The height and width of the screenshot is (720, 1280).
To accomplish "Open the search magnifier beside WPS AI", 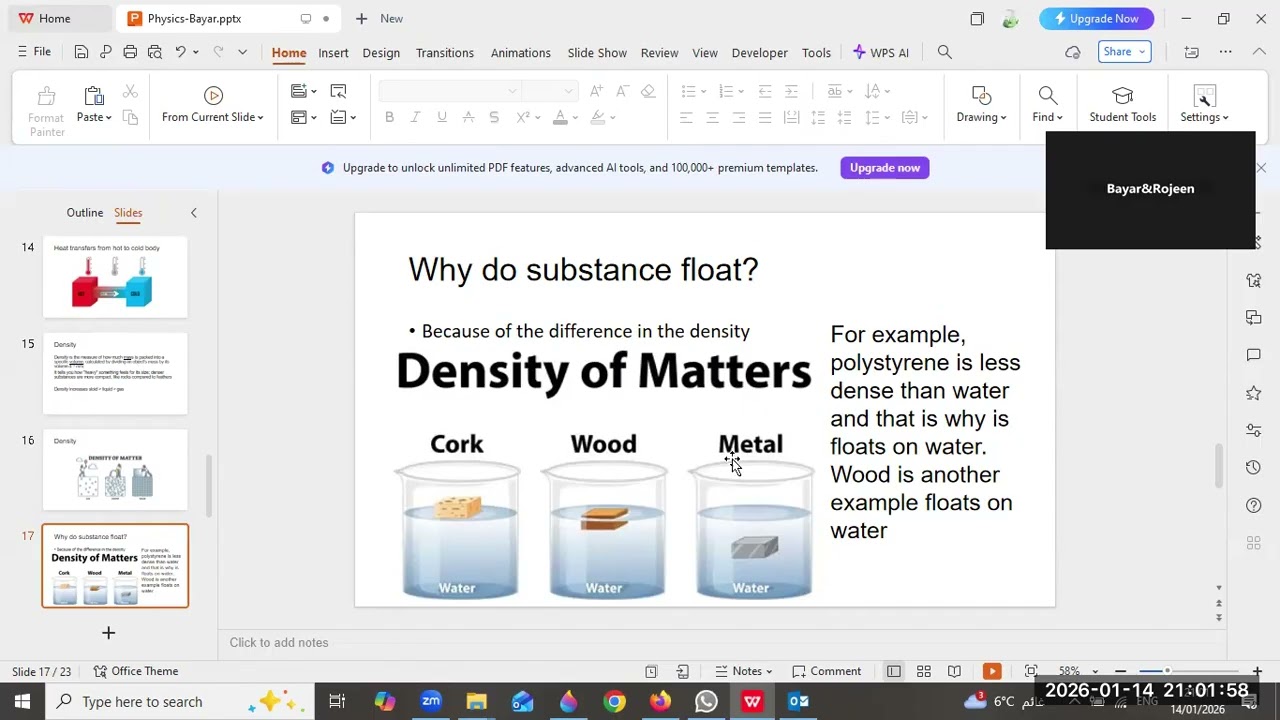I will click(x=944, y=52).
